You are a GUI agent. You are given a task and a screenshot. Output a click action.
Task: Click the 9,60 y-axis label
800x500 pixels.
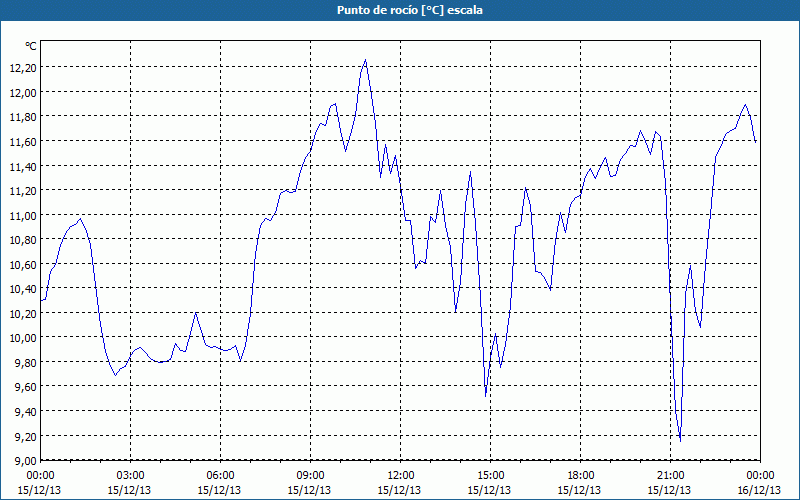(26, 386)
